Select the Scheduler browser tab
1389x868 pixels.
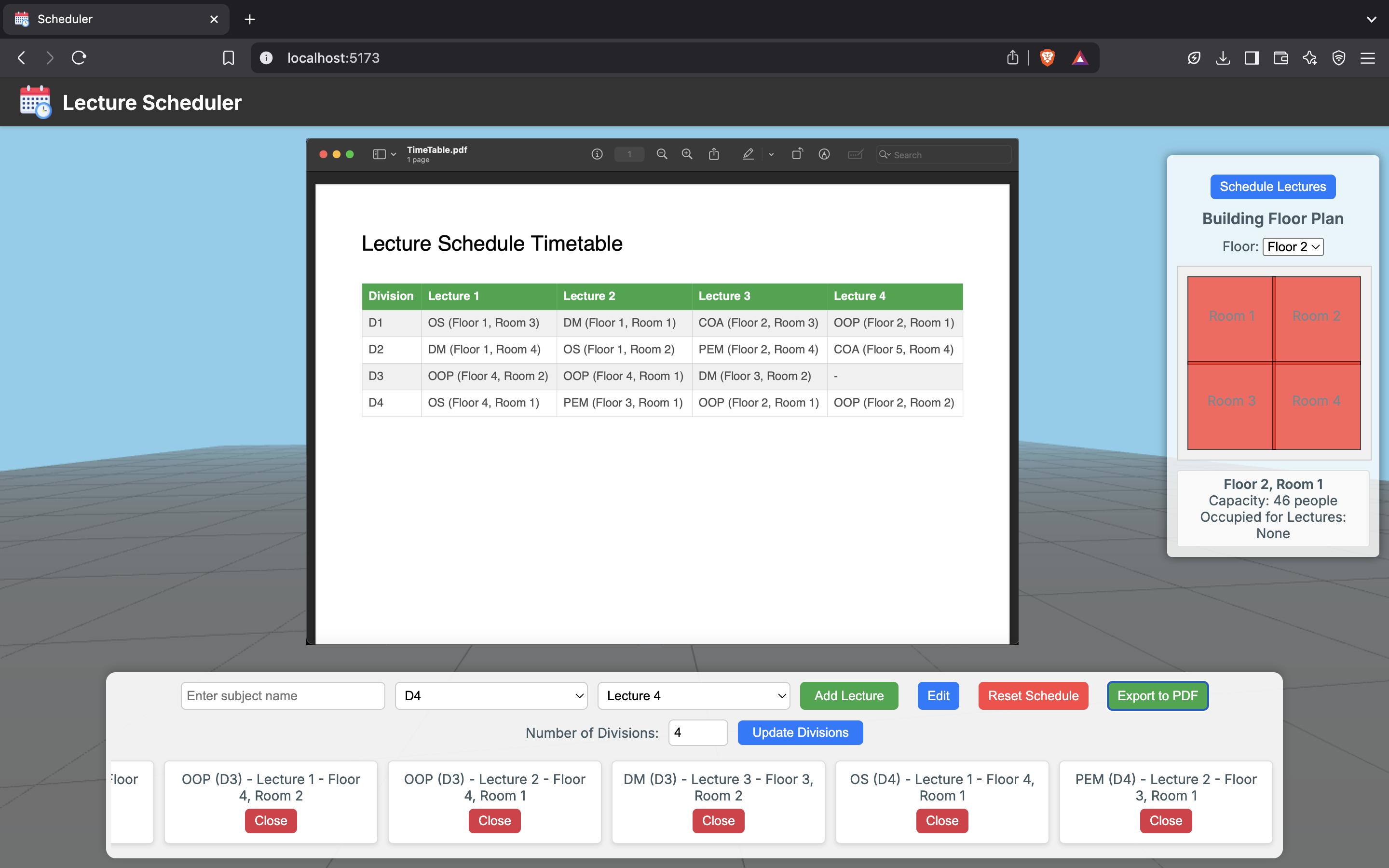point(115,19)
